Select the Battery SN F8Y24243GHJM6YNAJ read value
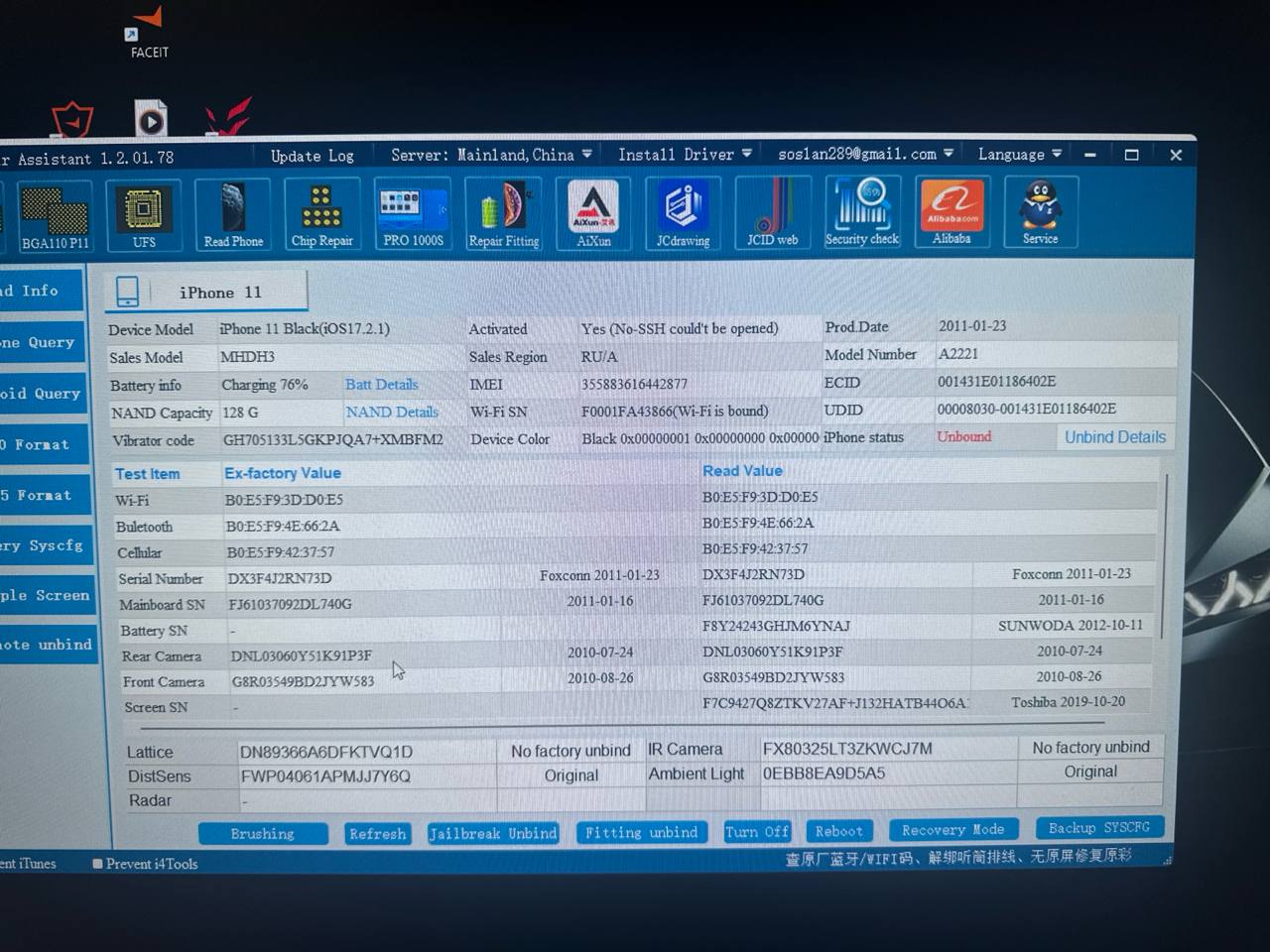This screenshot has width=1270, height=952. (777, 626)
